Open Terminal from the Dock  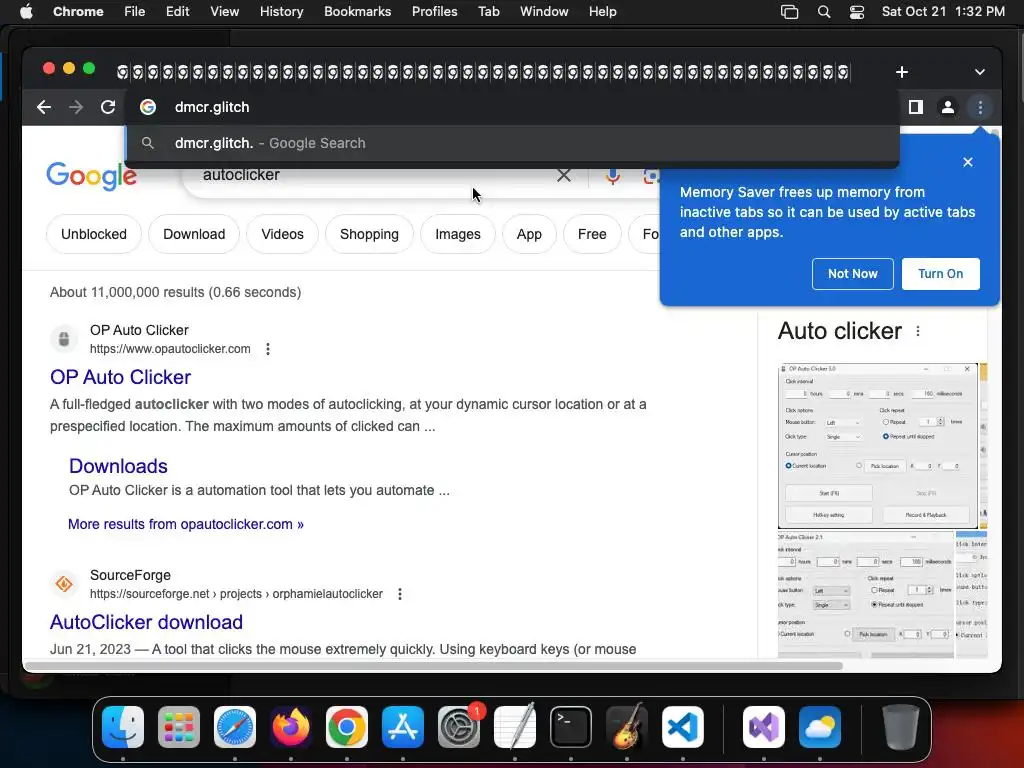(x=571, y=727)
